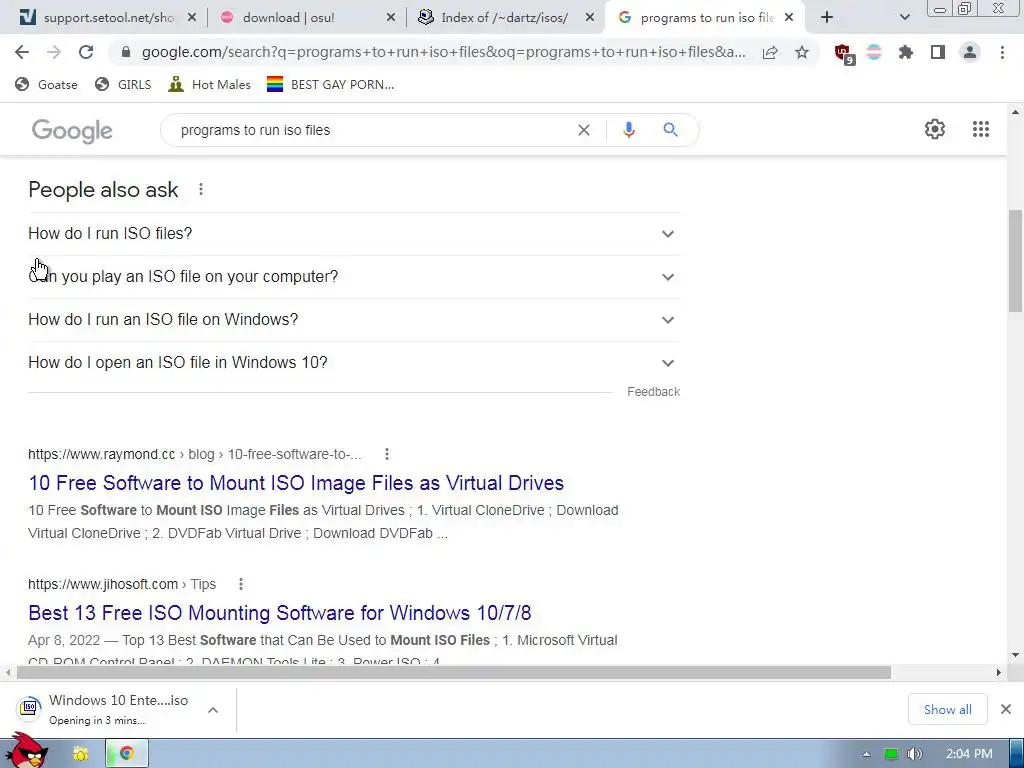The height and width of the screenshot is (768, 1024).
Task: Switch to the download | osu! tab
Action: coord(306,18)
